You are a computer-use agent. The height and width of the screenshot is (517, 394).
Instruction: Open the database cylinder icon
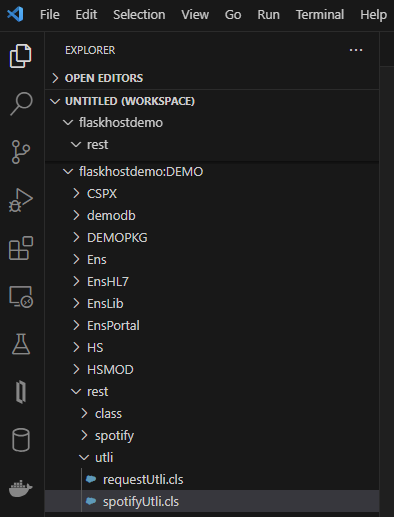pyautogui.click(x=21, y=440)
